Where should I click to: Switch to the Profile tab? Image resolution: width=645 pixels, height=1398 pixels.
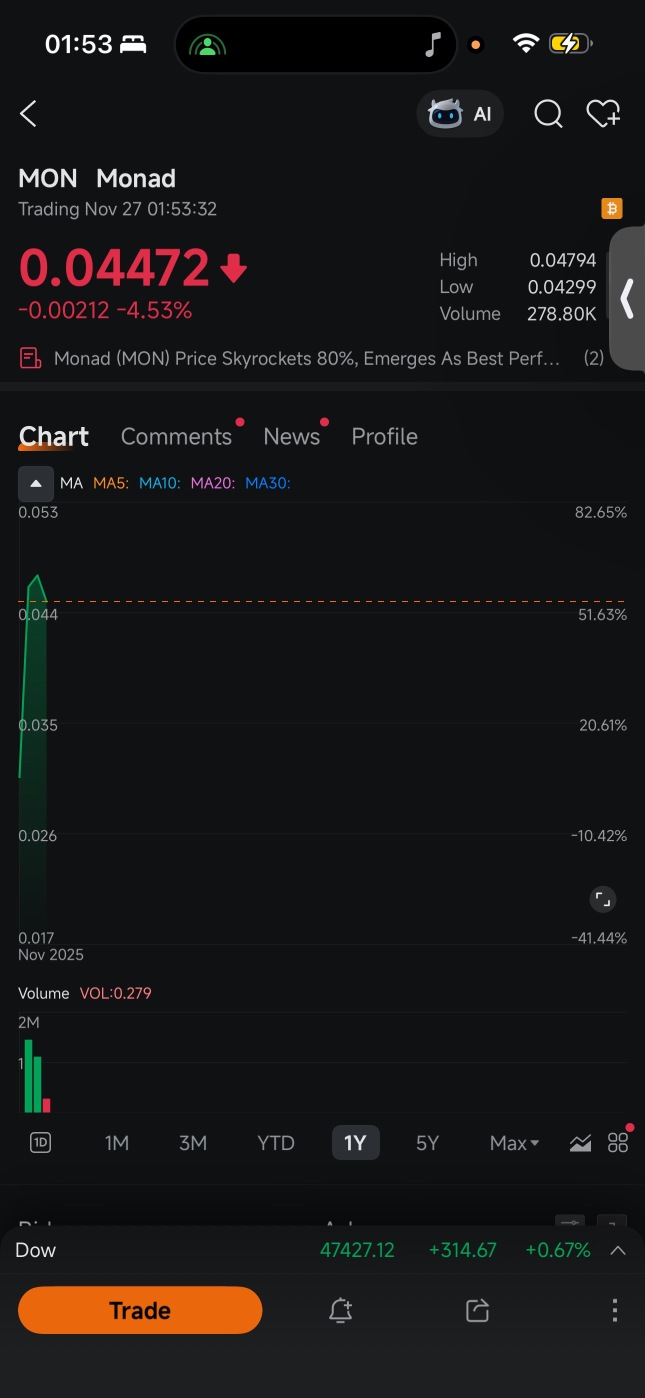[x=384, y=437]
